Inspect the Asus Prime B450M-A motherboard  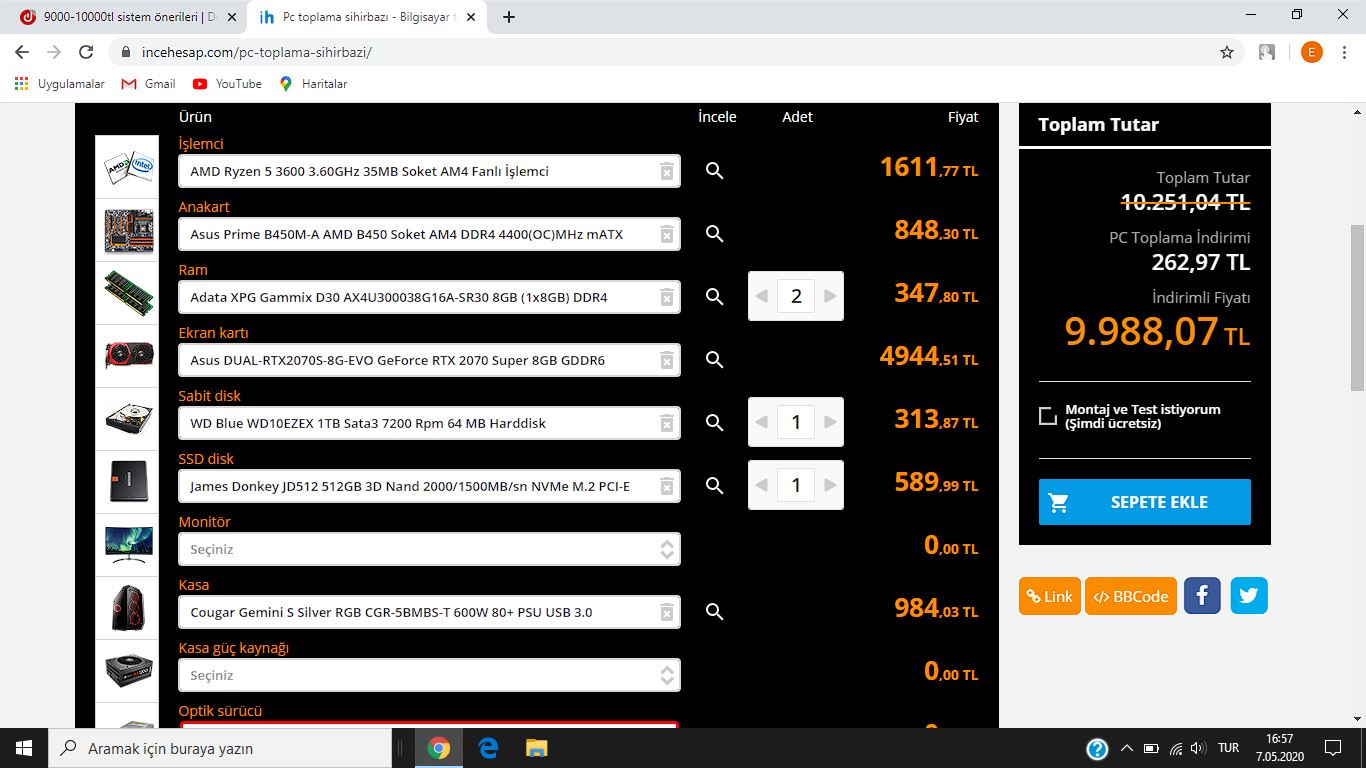[x=714, y=234]
